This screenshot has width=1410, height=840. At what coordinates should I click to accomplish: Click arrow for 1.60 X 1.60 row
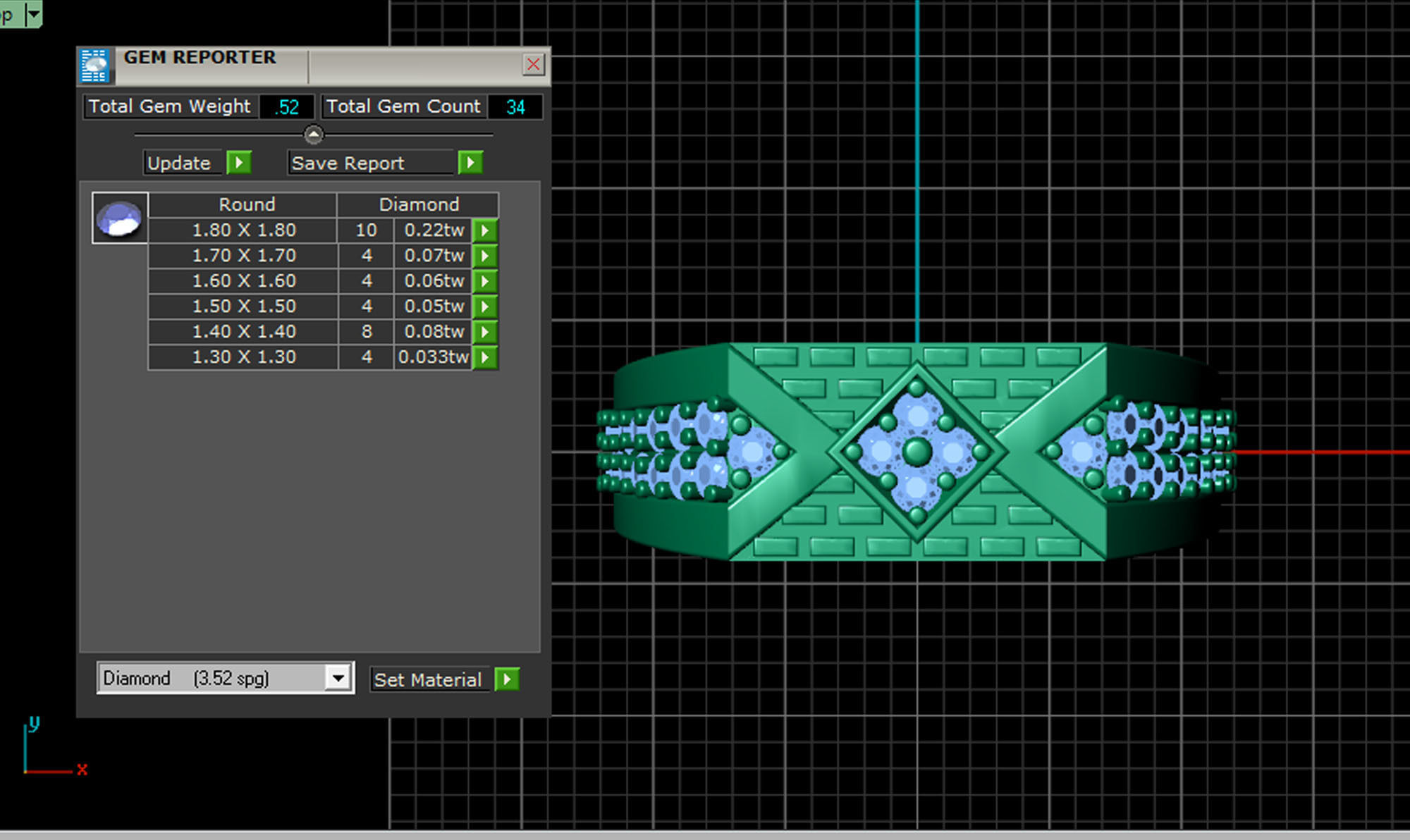[485, 281]
